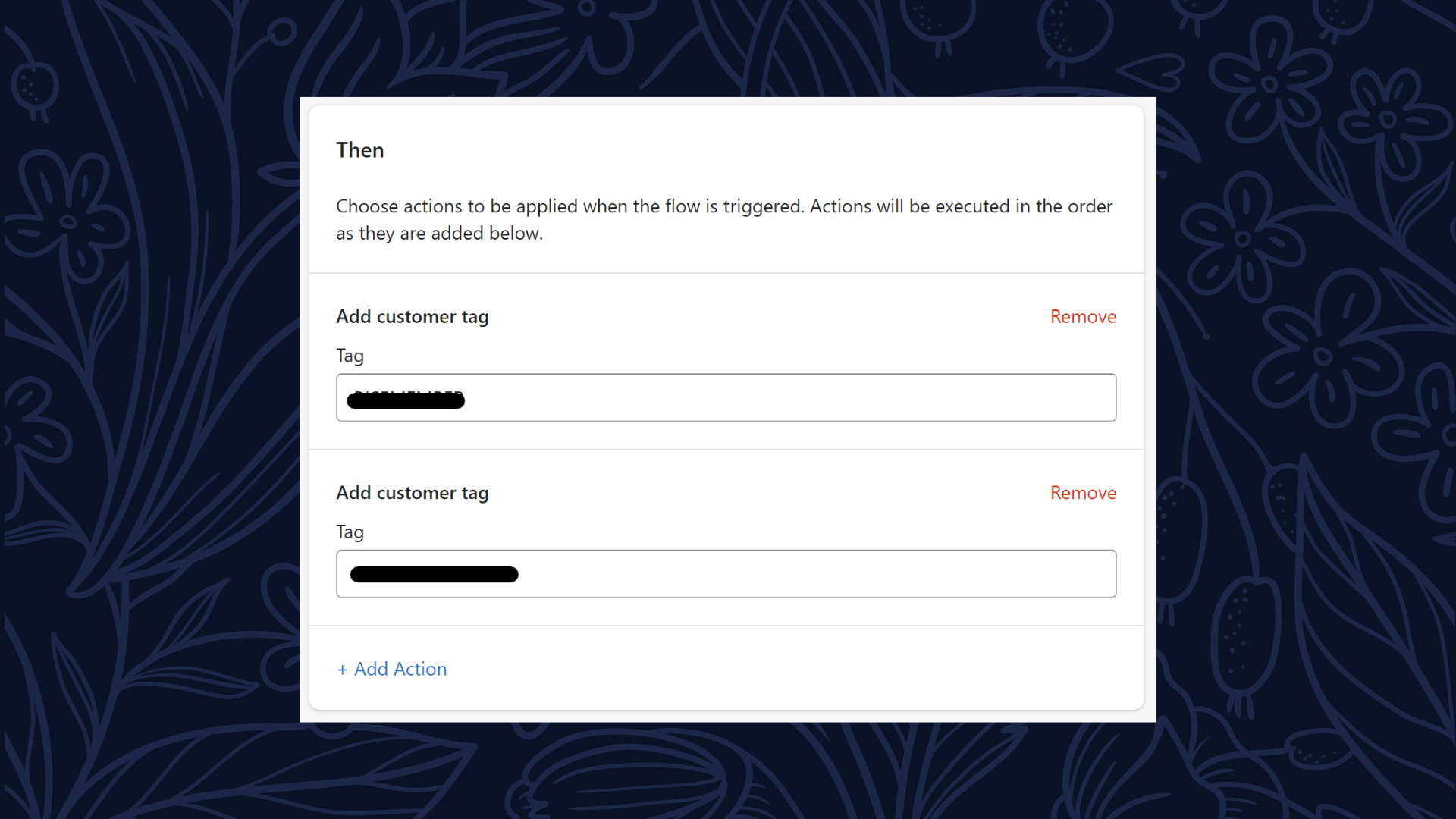1456x819 pixels.
Task: Click the first Tag label
Action: [x=350, y=356]
